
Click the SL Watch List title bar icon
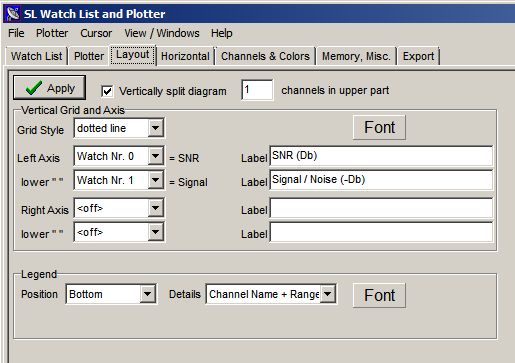[13, 14]
